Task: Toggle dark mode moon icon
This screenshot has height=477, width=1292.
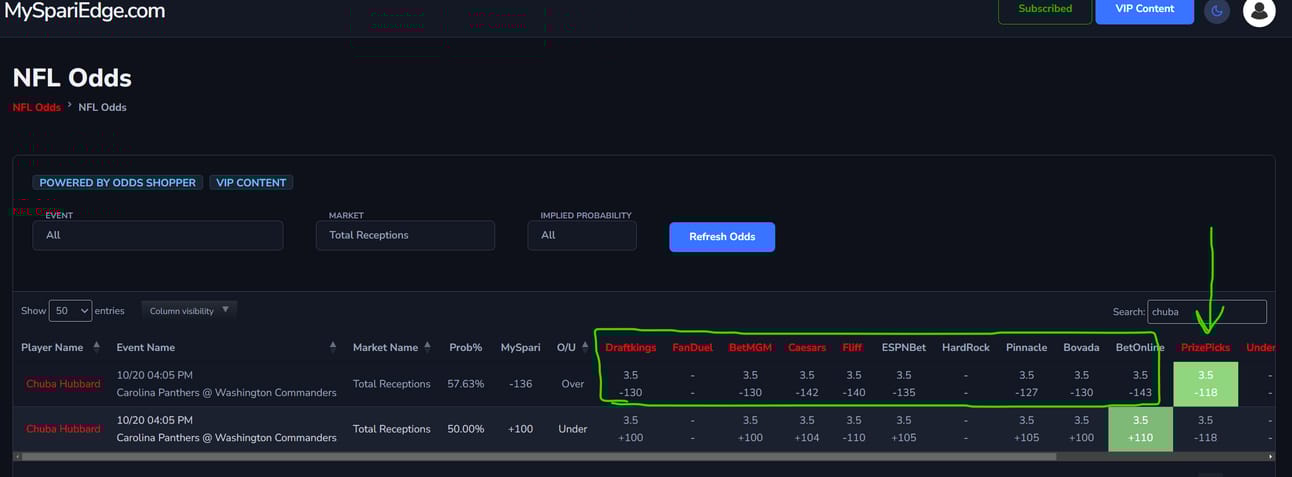Action: coord(1217,11)
